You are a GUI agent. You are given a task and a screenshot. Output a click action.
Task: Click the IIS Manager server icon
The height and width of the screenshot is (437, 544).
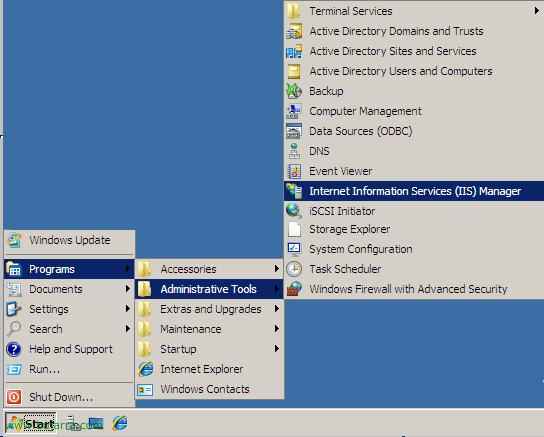coord(294,191)
